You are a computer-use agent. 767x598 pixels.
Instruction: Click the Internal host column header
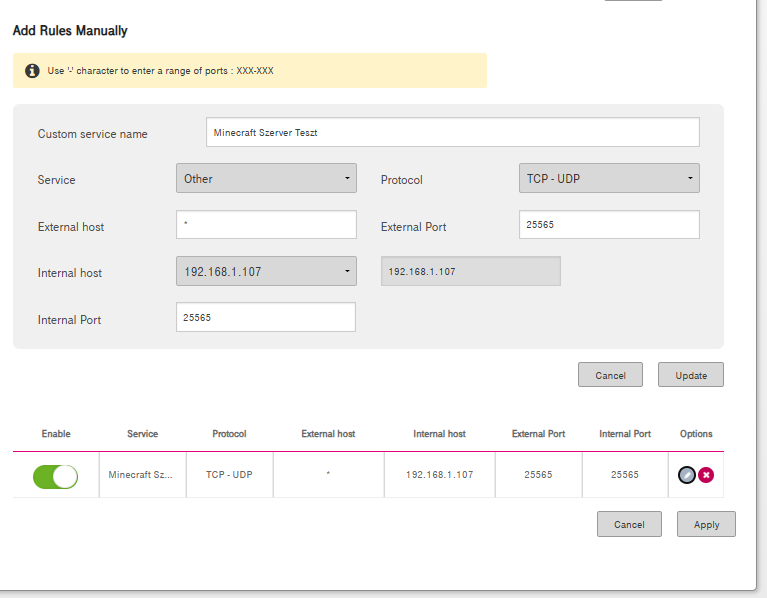click(x=439, y=434)
